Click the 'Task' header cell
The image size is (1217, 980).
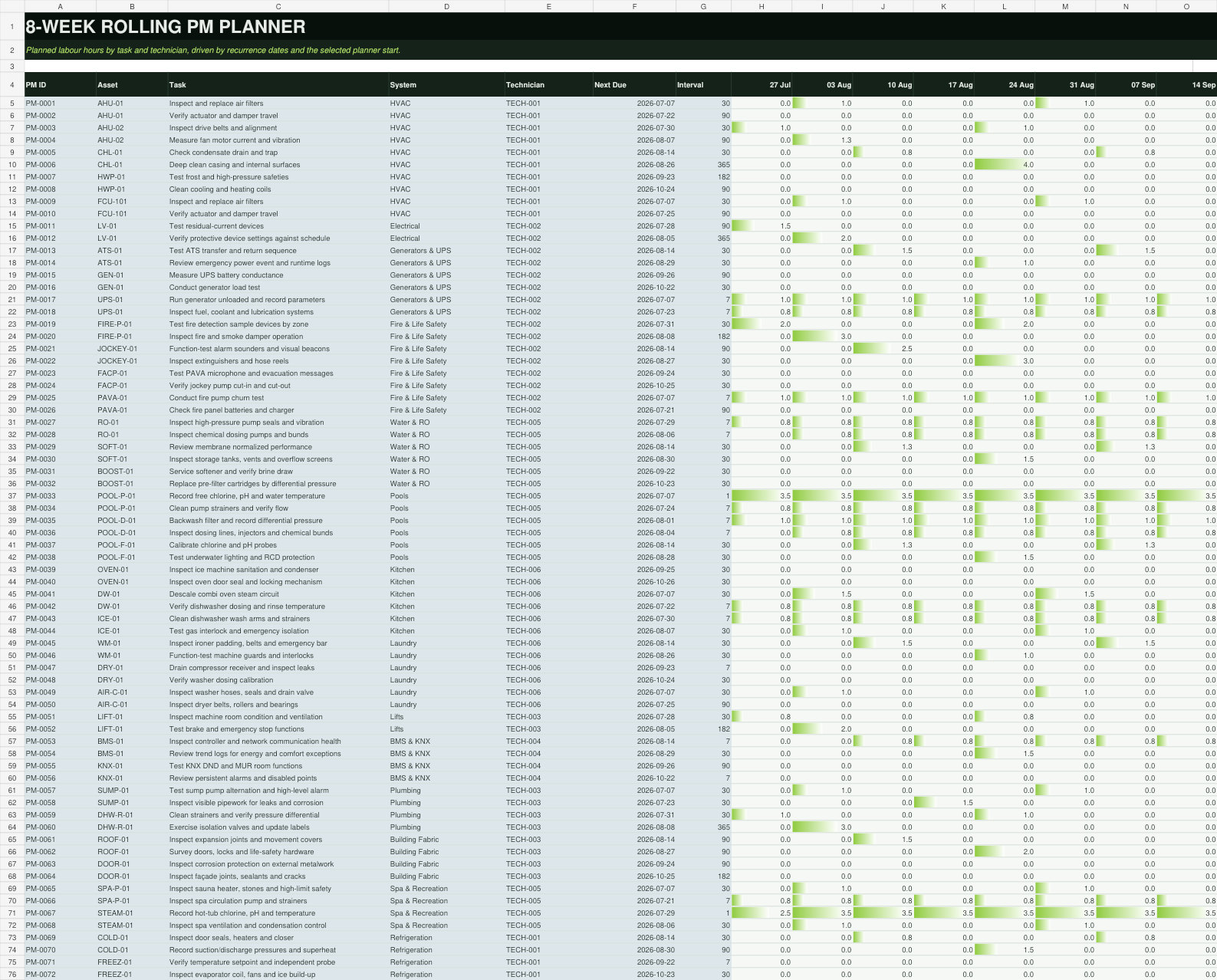coord(278,85)
